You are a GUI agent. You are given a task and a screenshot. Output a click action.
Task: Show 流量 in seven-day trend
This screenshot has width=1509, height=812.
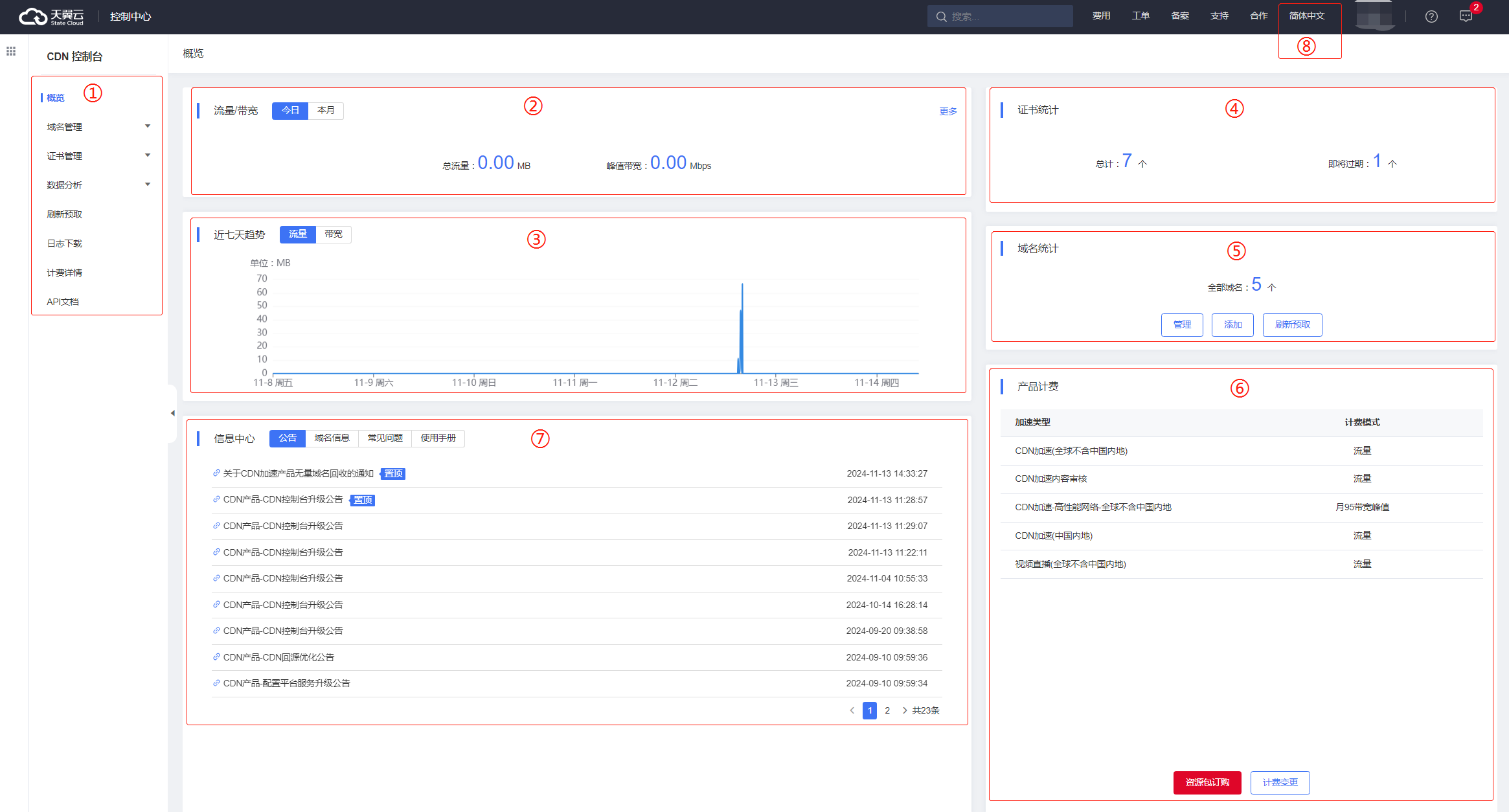(298, 234)
